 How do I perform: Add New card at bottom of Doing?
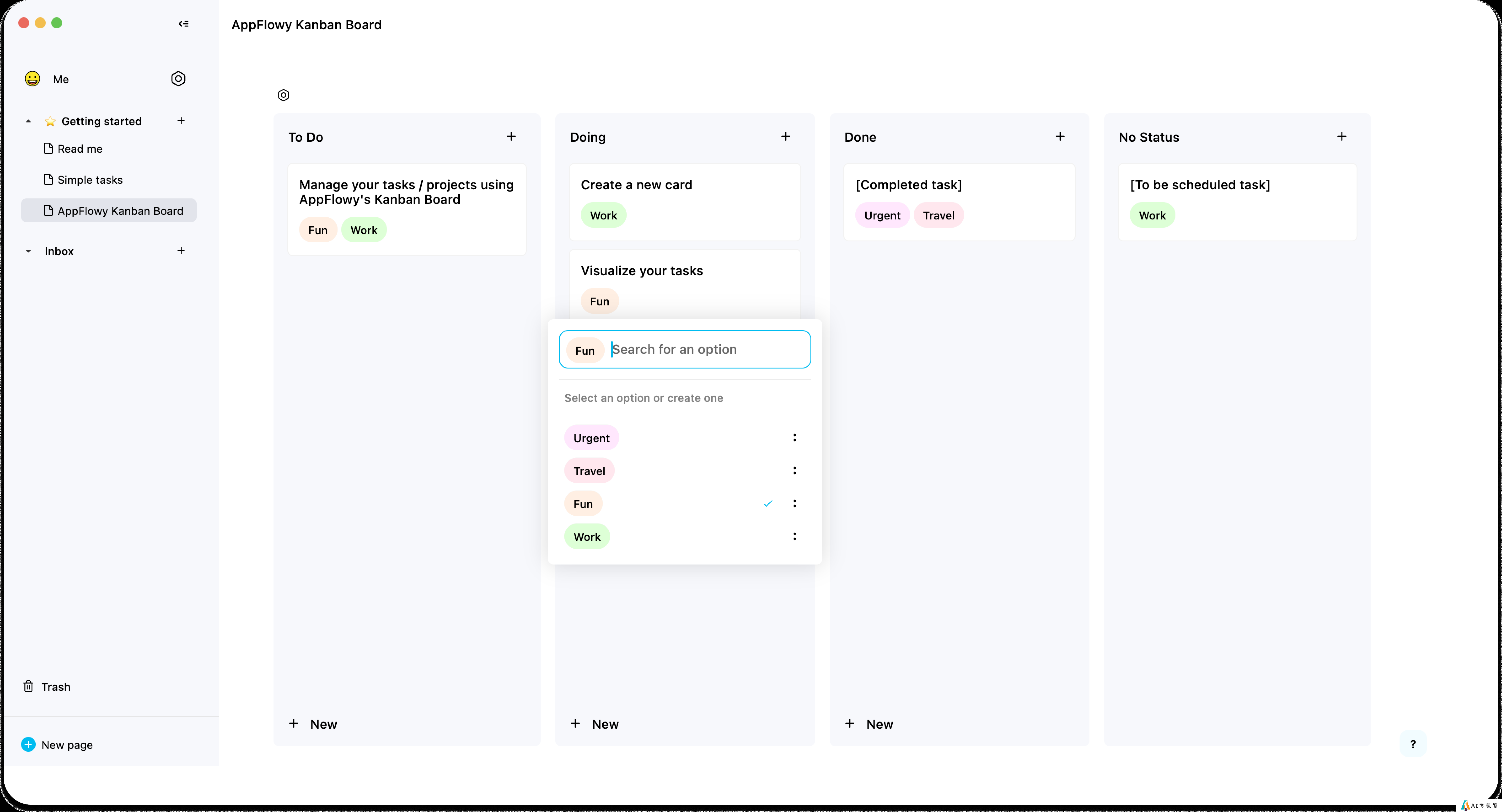595,724
